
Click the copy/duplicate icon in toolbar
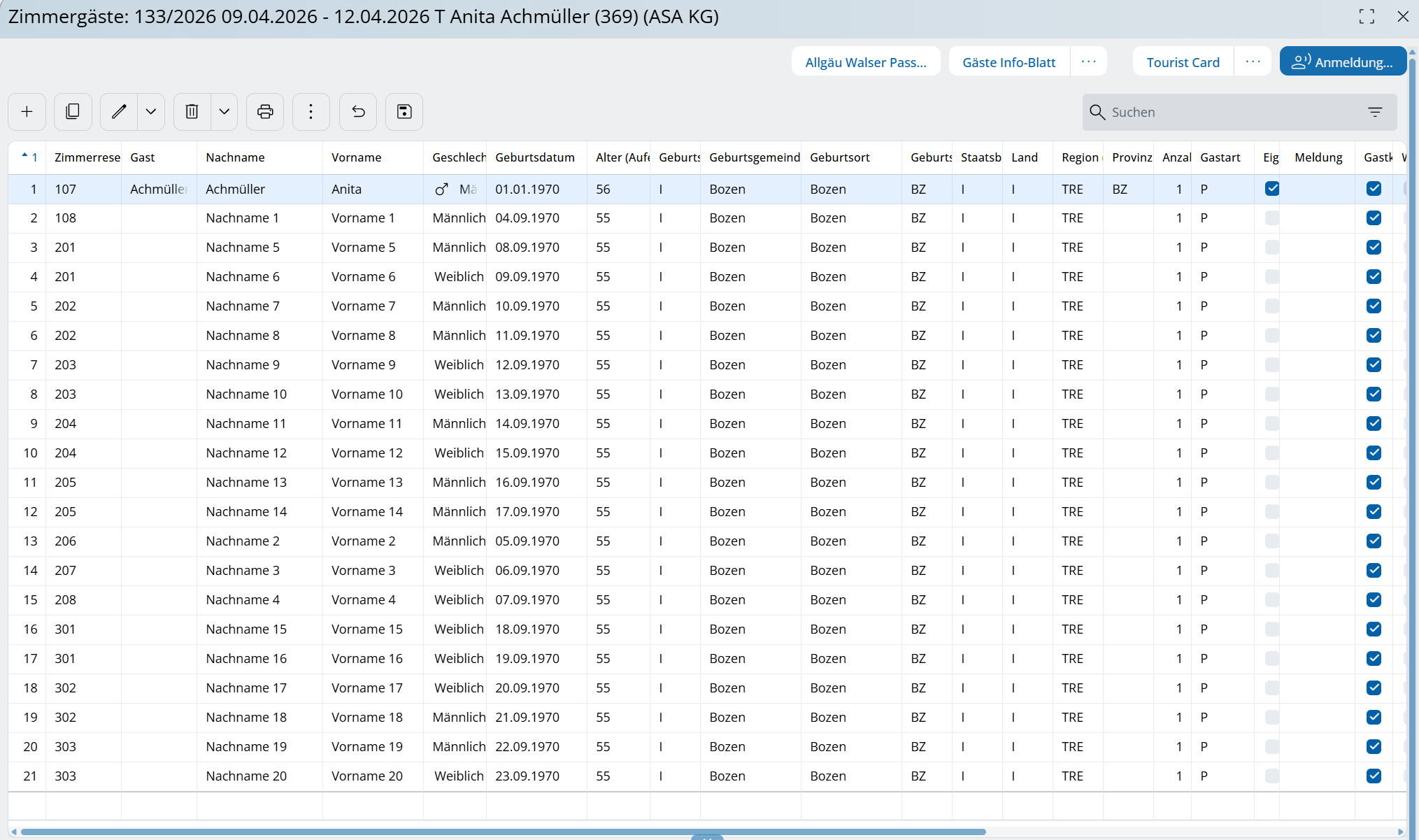pos(73,112)
